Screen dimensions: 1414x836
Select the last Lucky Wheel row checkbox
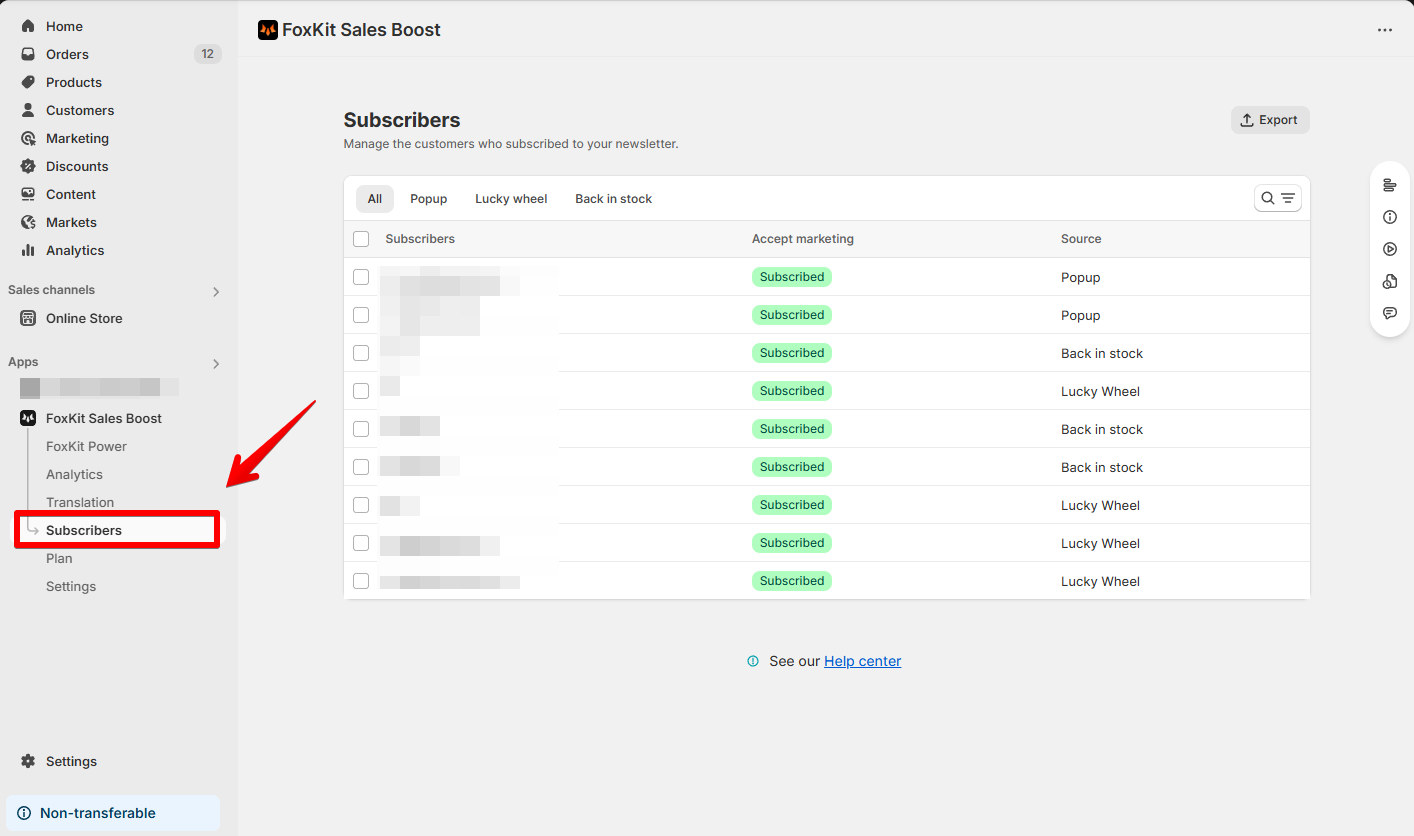[361, 581]
